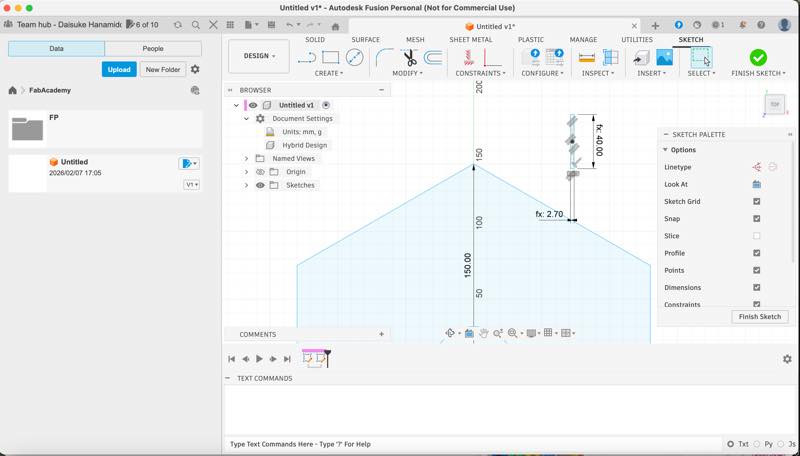Collapse the Document Settings node
Image resolution: width=800 pixels, height=456 pixels.
click(x=246, y=118)
